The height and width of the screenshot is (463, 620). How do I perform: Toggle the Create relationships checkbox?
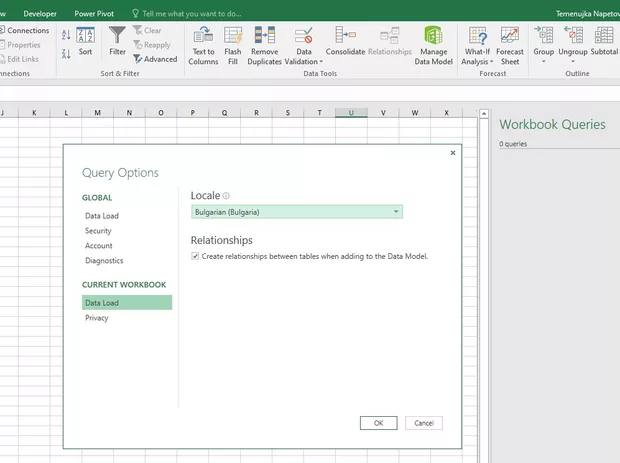[195, 256]
